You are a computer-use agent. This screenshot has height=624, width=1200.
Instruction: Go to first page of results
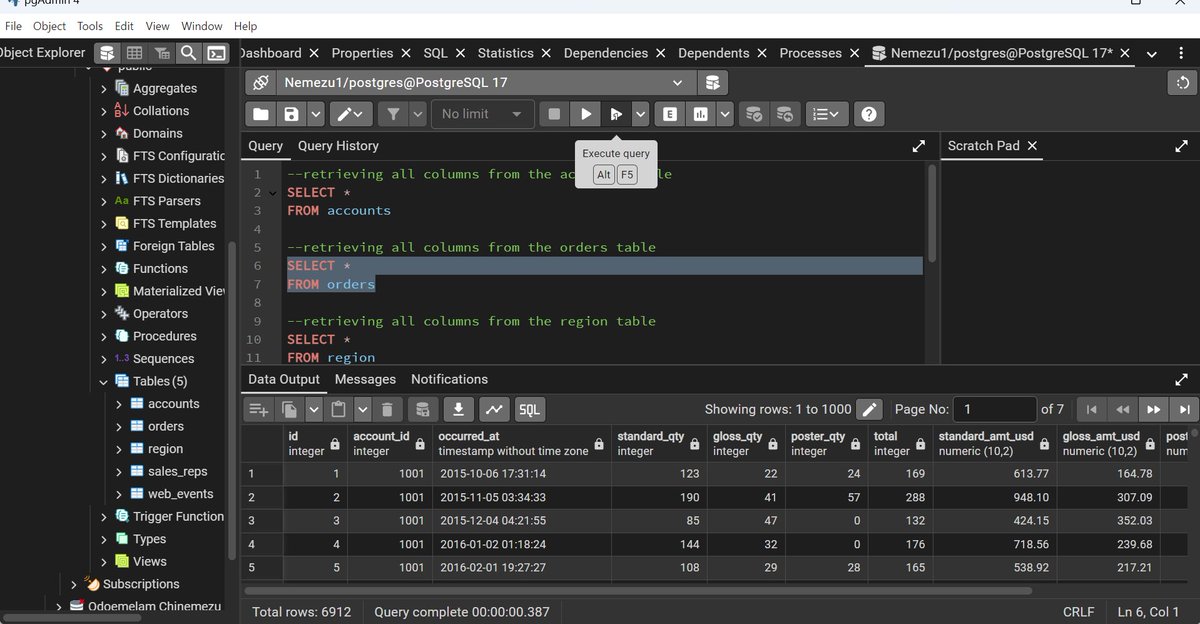(x=1091, y=409)
